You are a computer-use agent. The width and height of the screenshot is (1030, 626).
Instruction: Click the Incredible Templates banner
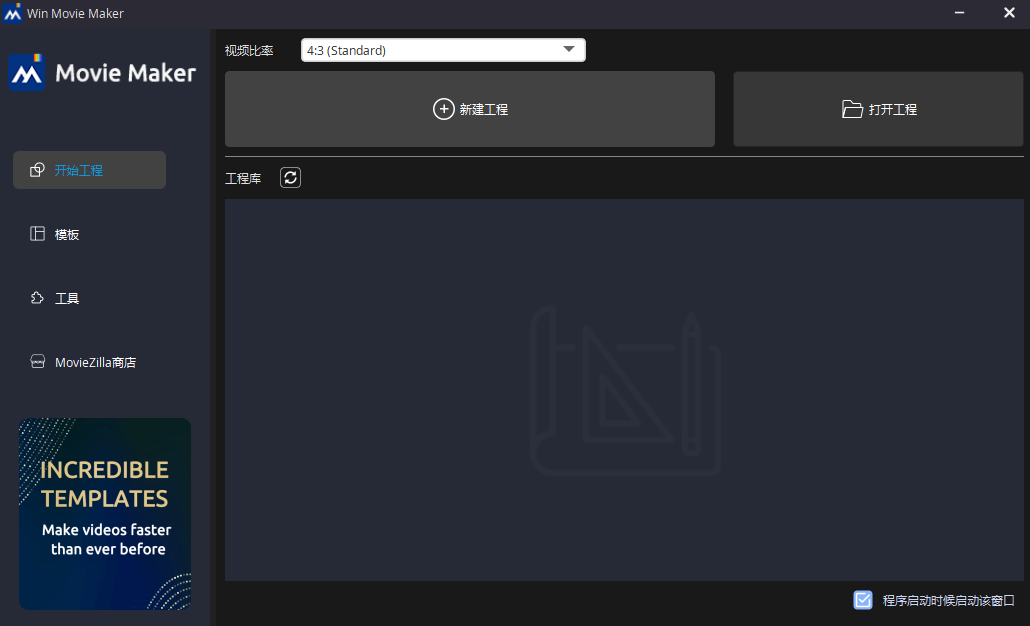105,514
